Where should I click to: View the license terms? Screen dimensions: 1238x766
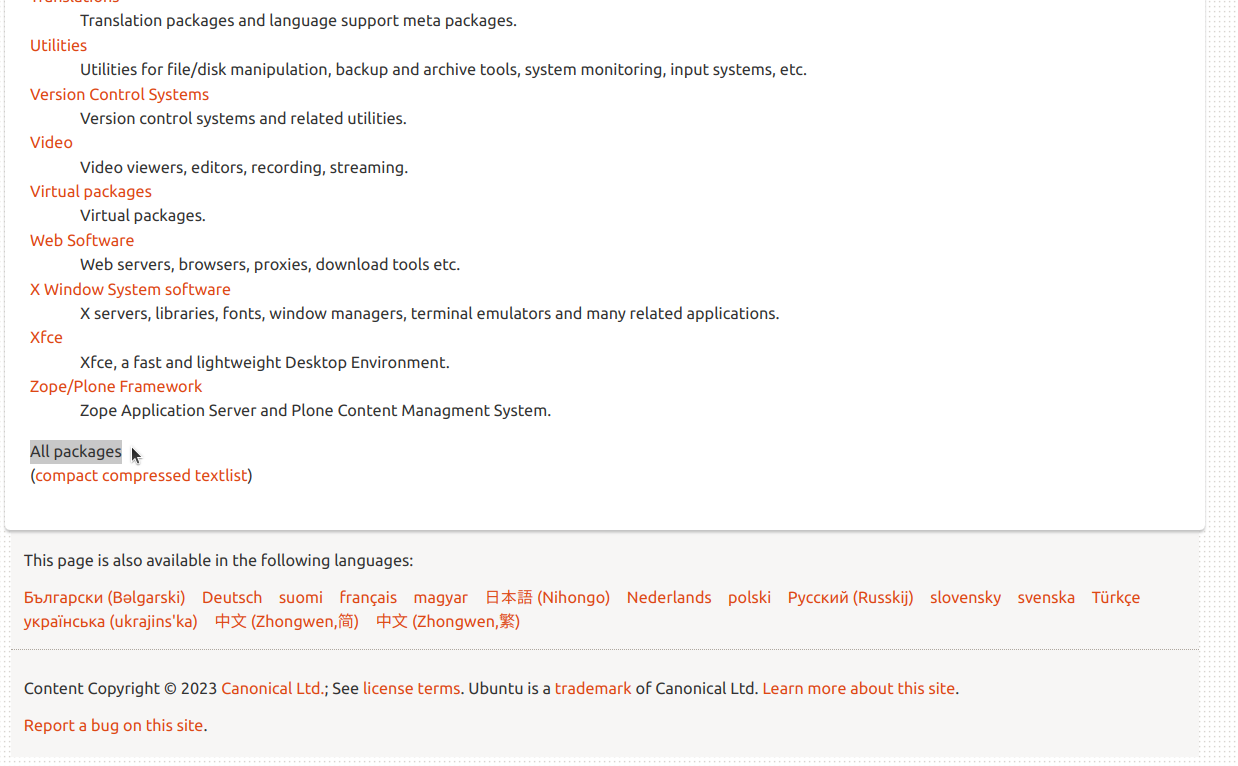[411, 688]
